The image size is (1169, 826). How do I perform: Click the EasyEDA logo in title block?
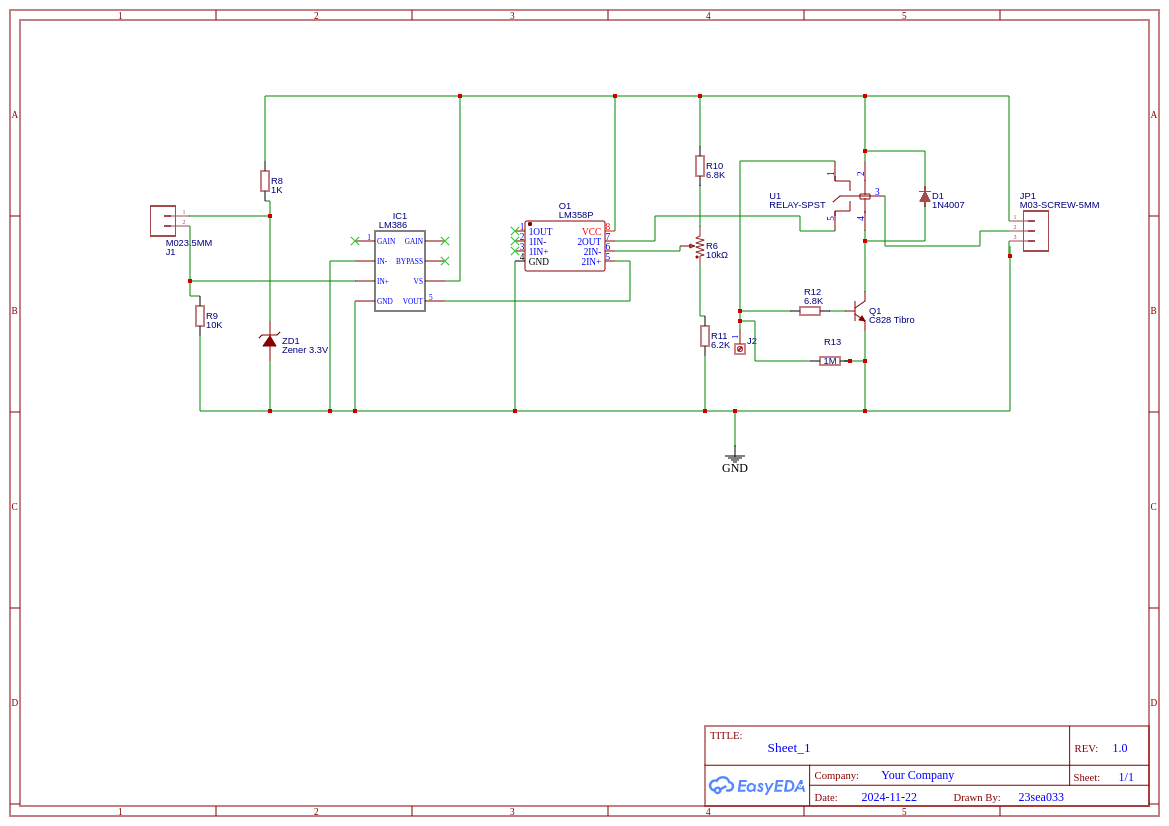pyautogui.click(x=756, y=786)
